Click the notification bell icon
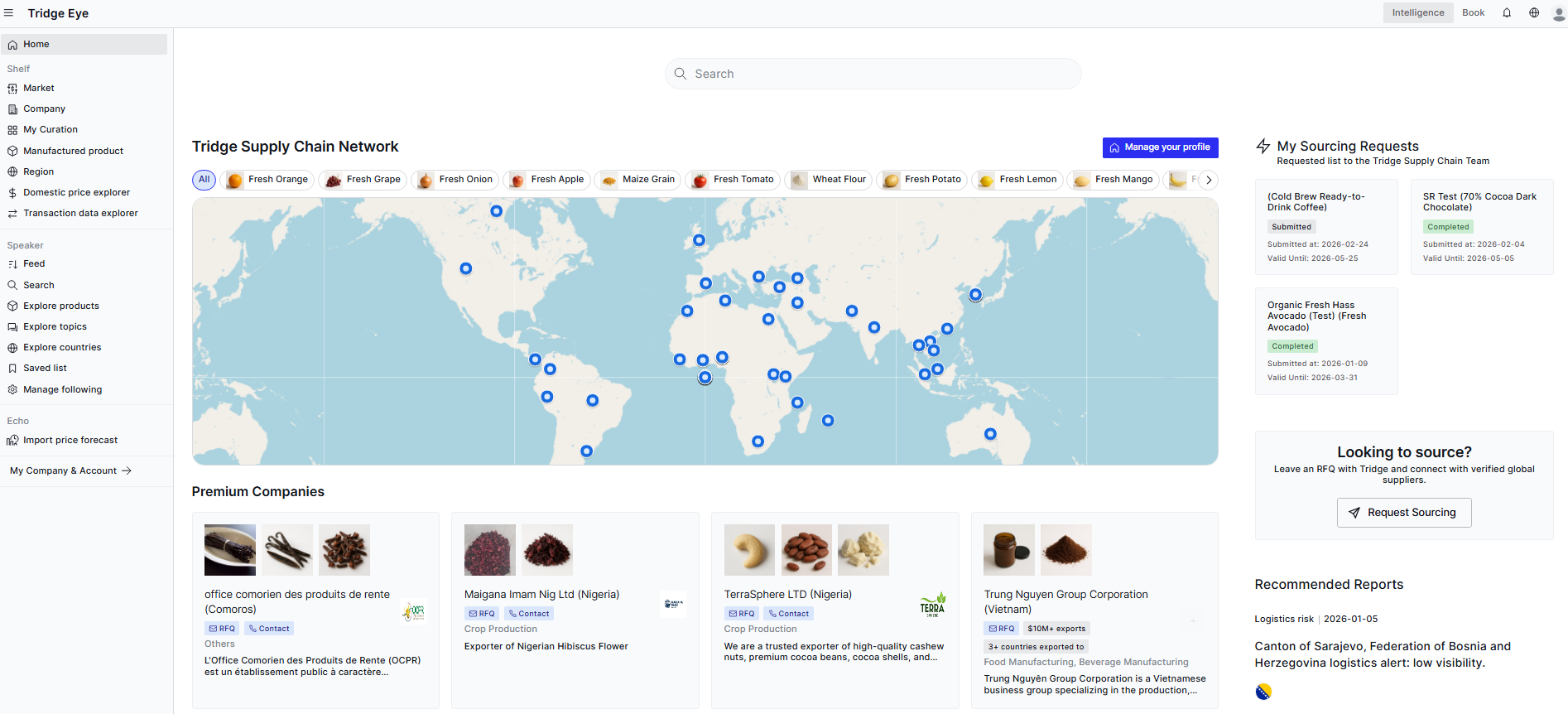Image resolution: width=1568 pixels, height=714 pixels. coord(1507,13)
